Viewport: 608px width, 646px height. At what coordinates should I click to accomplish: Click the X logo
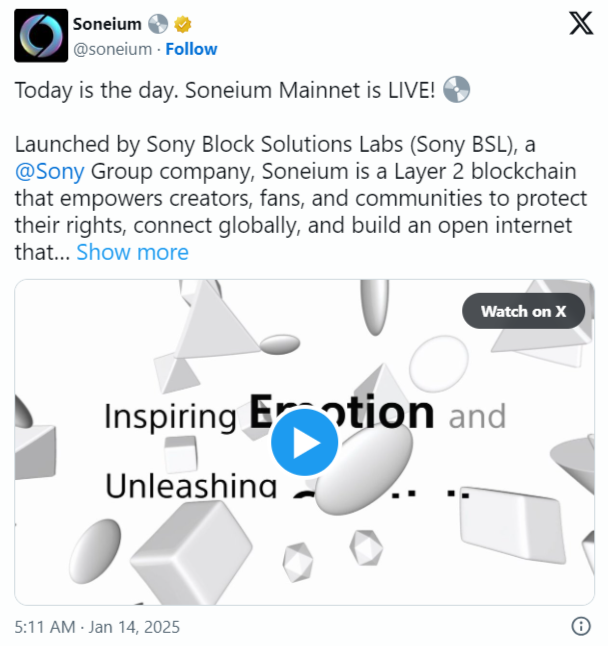[580, 24]
